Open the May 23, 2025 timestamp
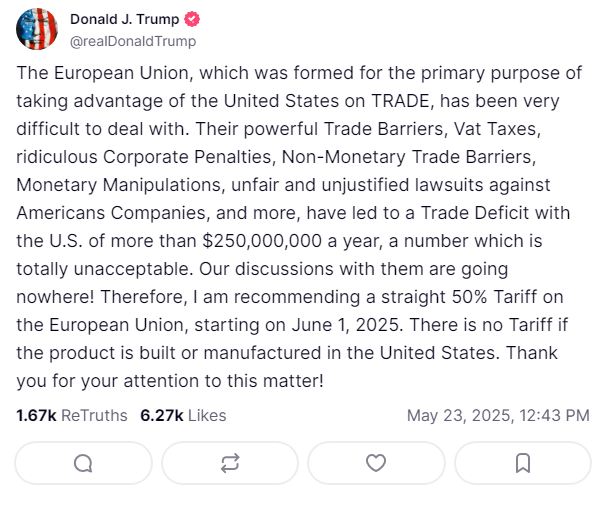The width and height of the screenshot is (603, 506). (498, 415)
